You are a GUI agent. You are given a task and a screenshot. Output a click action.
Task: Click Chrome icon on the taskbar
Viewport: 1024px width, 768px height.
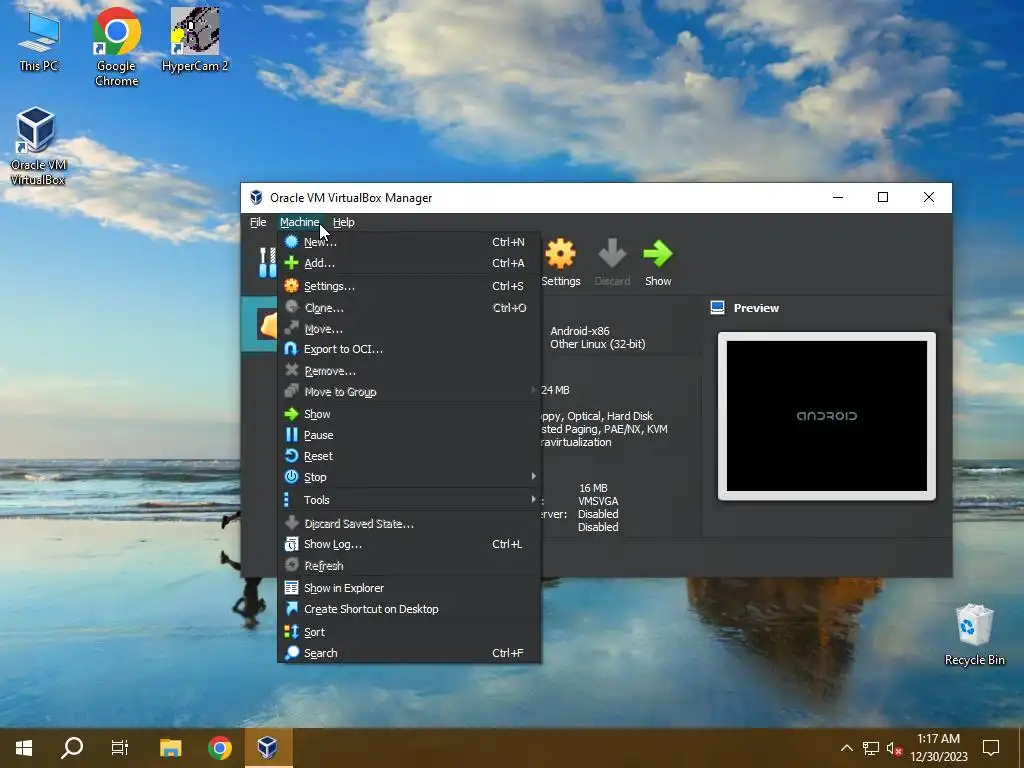(219, 748)
